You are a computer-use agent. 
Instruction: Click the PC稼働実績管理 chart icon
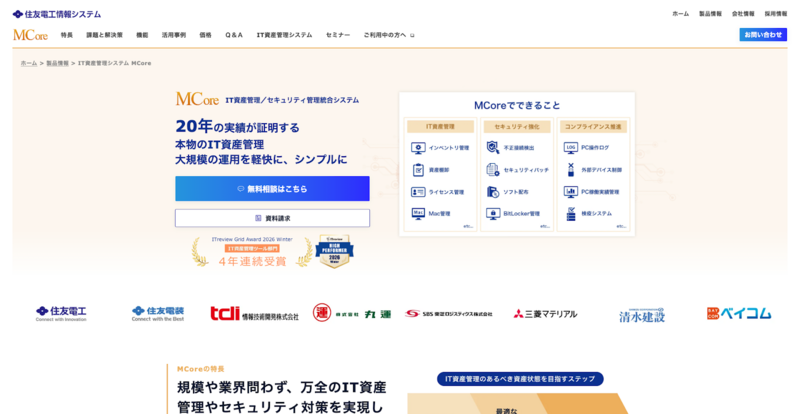(x=570, y=192)
